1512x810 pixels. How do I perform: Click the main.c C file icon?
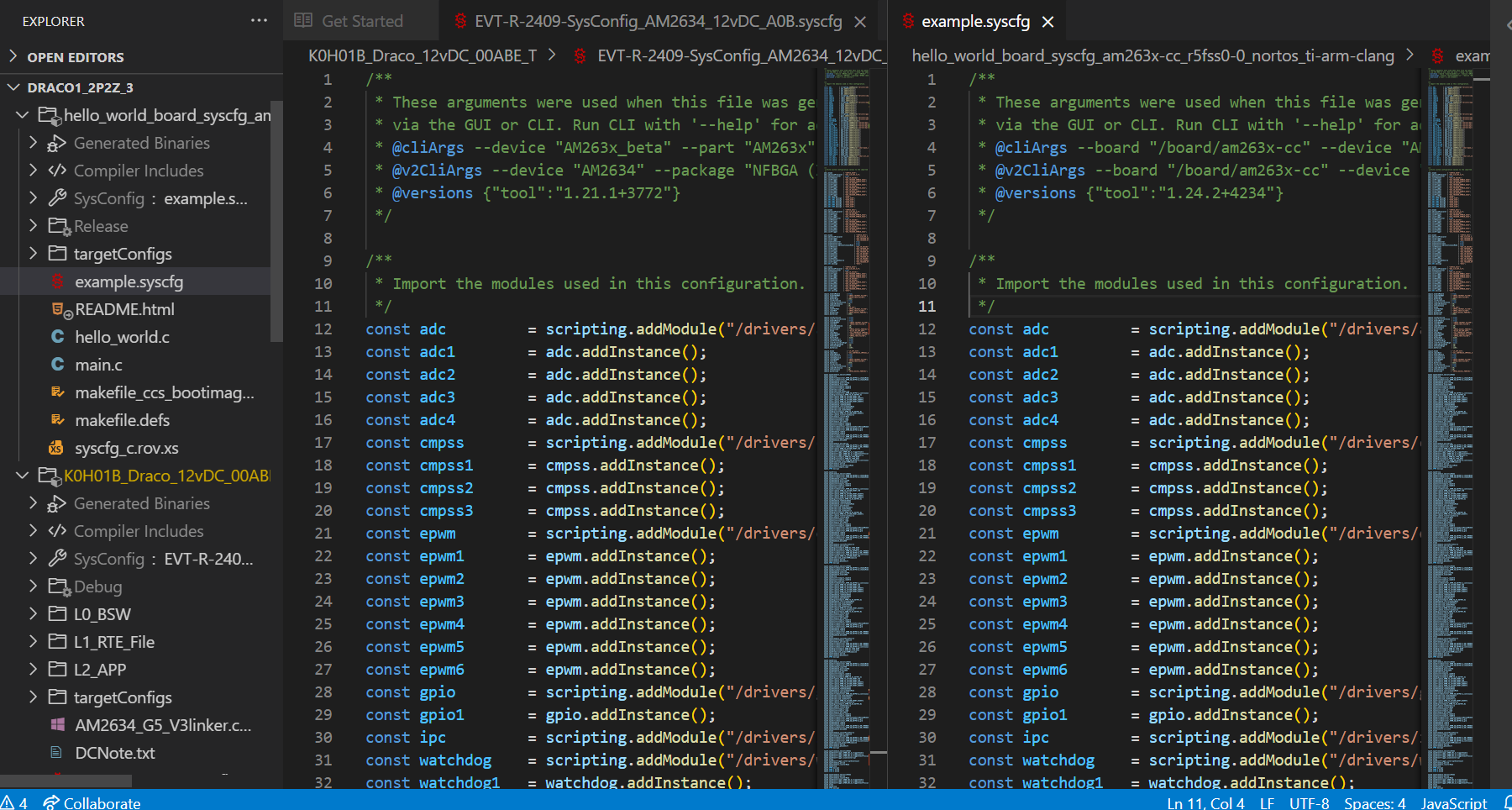[57, 365]
